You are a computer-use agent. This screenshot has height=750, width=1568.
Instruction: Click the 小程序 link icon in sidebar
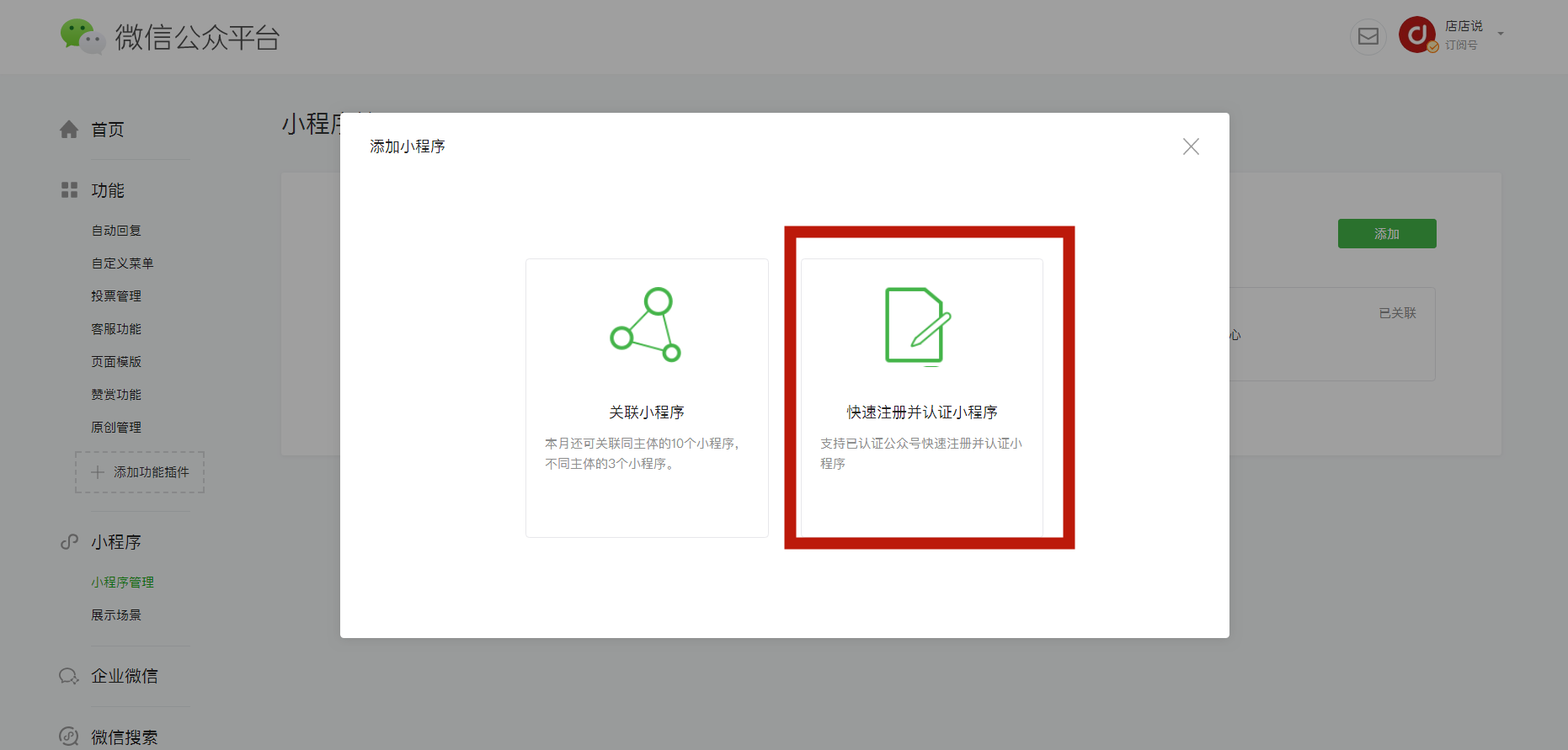(x=69, y=542)
